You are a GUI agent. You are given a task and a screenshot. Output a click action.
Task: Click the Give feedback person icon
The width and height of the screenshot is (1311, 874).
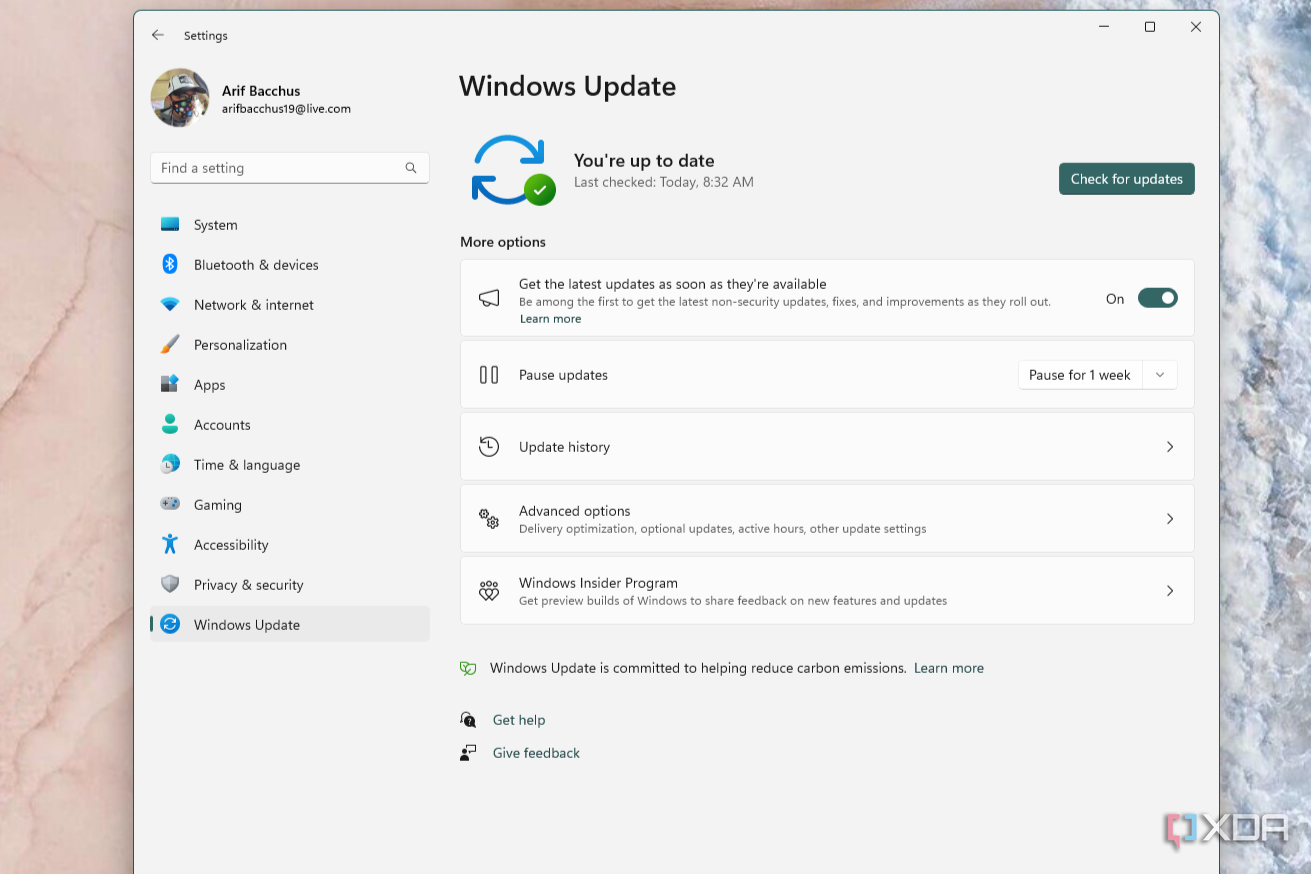tap(468, 753)
